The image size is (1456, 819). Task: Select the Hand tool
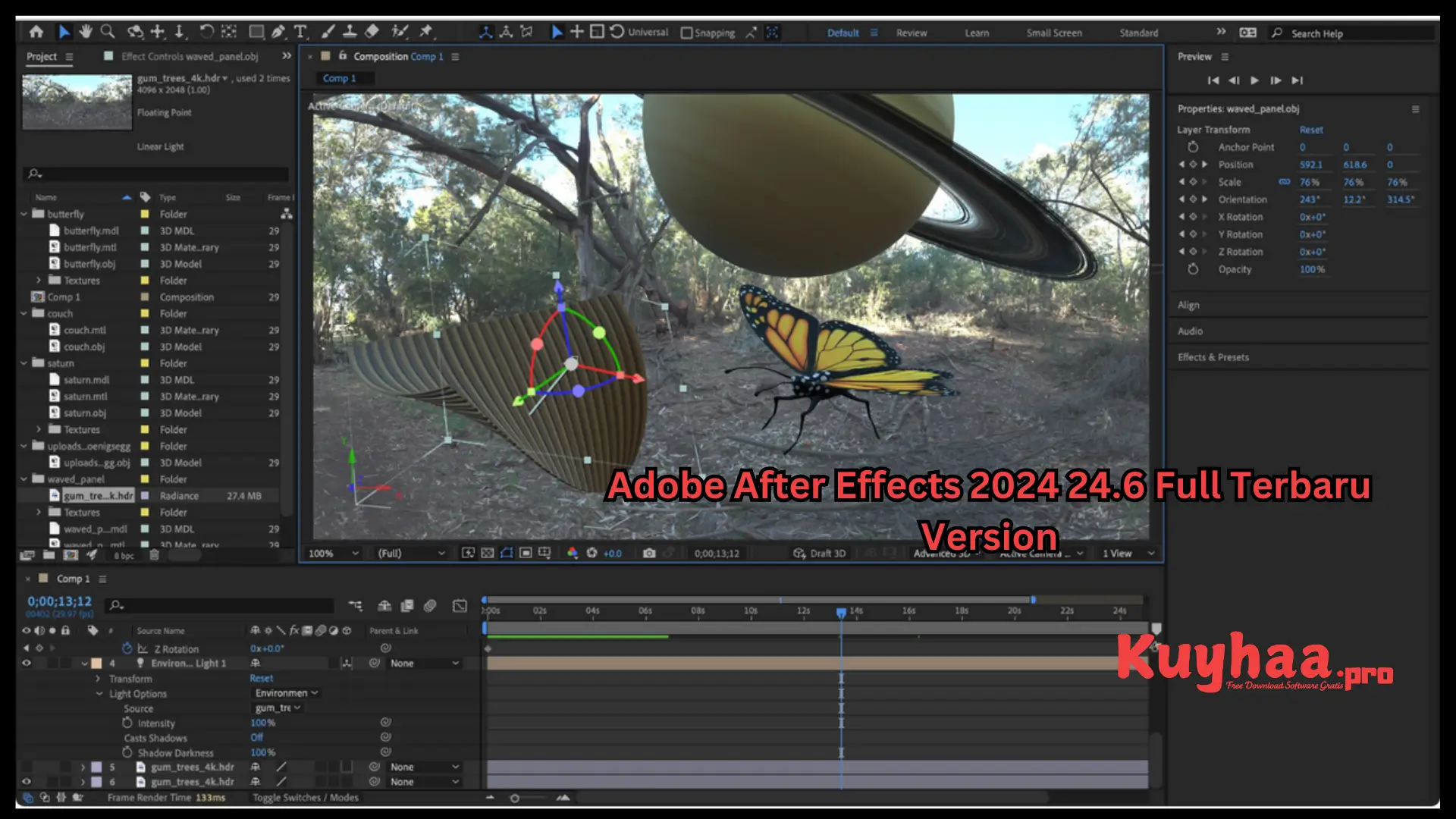[x=86, y=32]
